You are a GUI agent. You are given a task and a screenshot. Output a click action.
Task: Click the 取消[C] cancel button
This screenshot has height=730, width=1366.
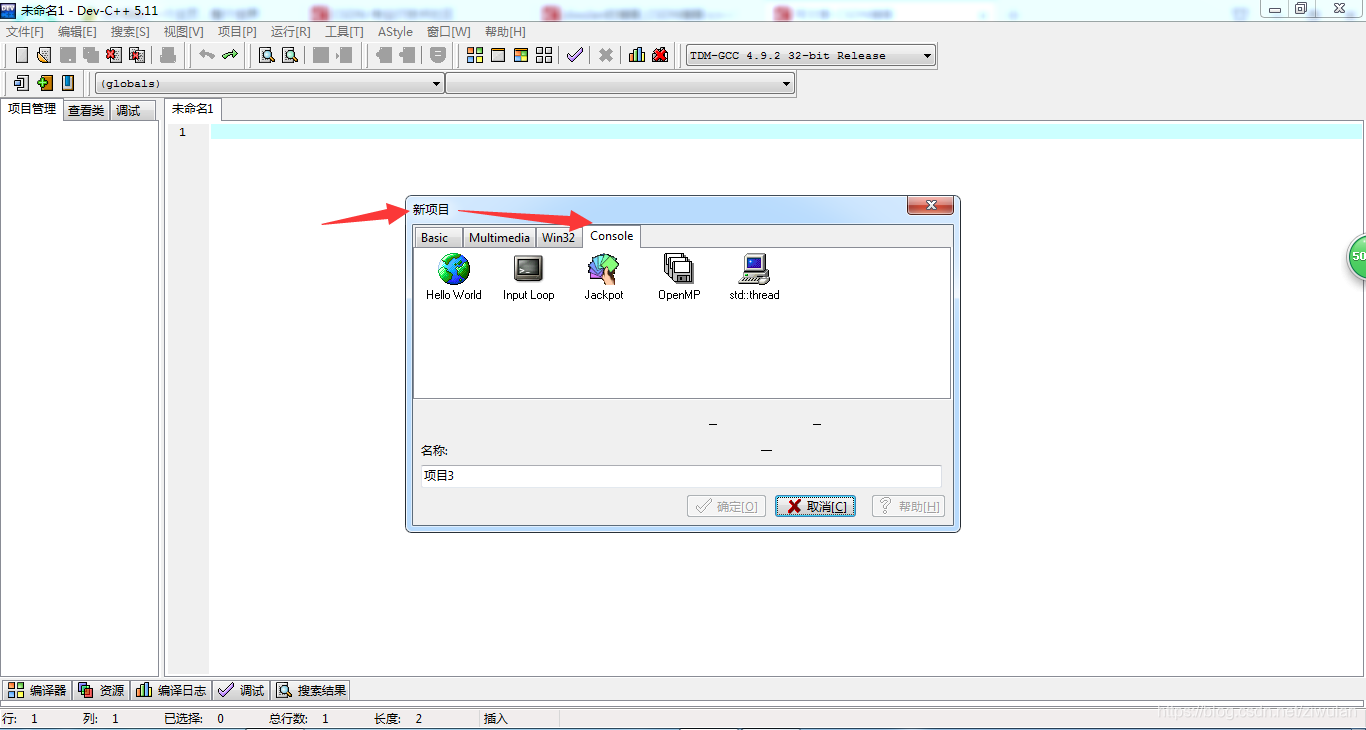point(815,506)
